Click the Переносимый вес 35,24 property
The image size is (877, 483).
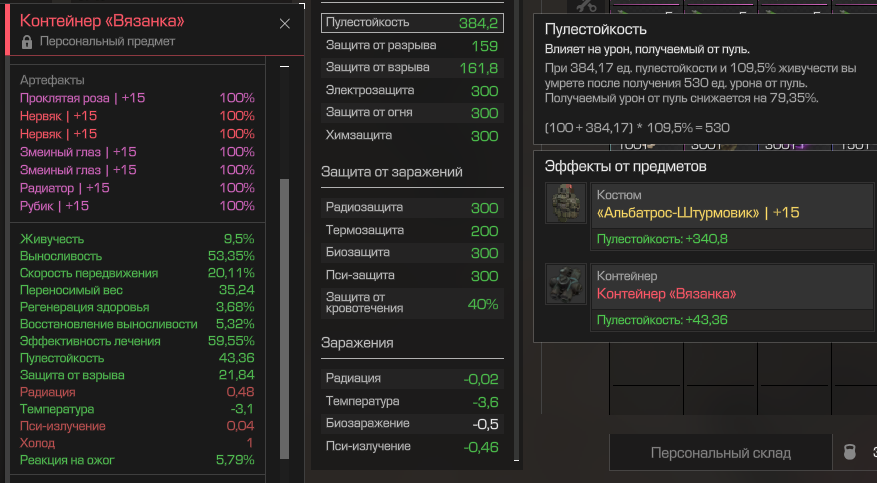tap(137, 290)
